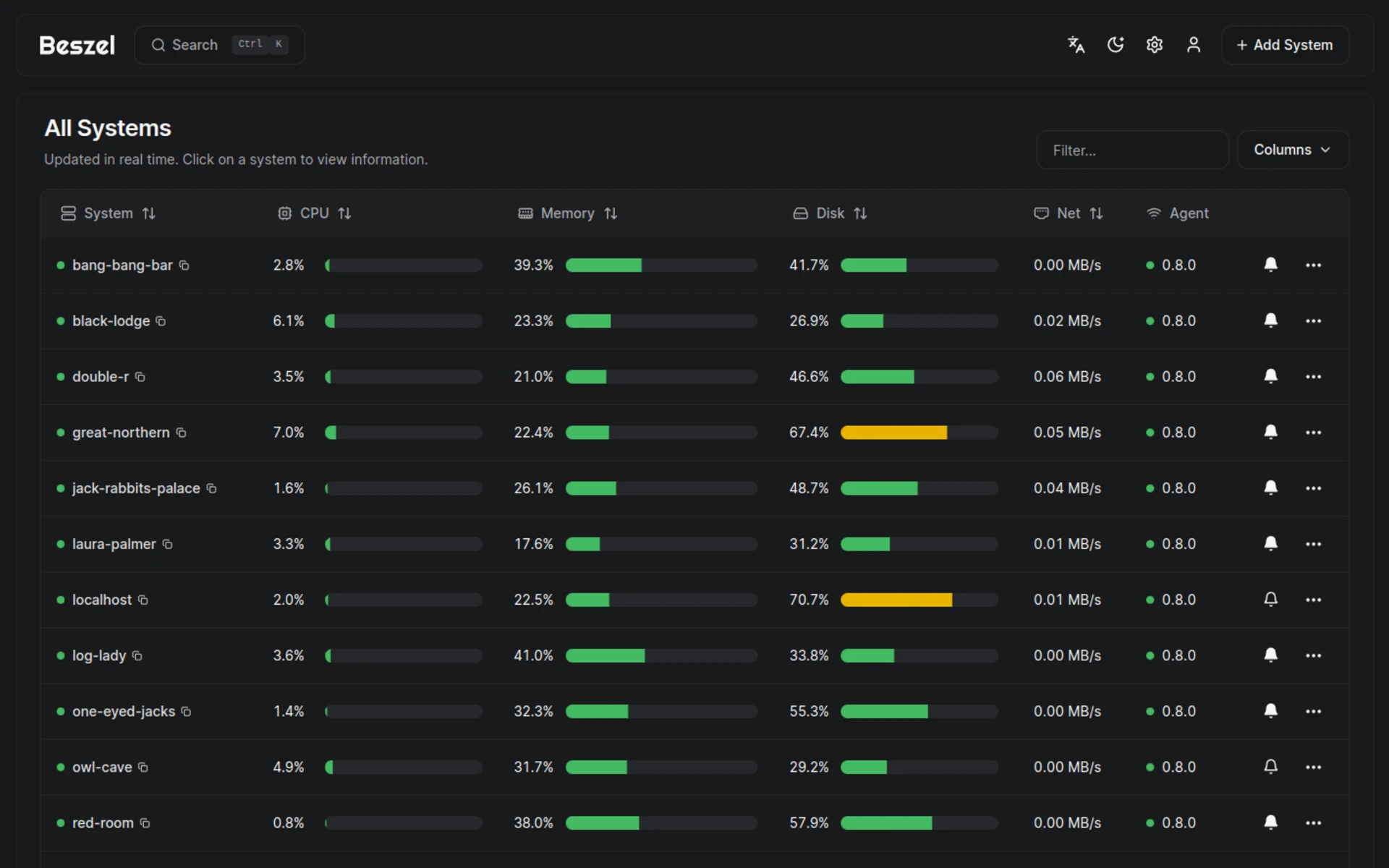
Task: Open more actions menu for jack-rabbits-palace
Action: 1314,488
